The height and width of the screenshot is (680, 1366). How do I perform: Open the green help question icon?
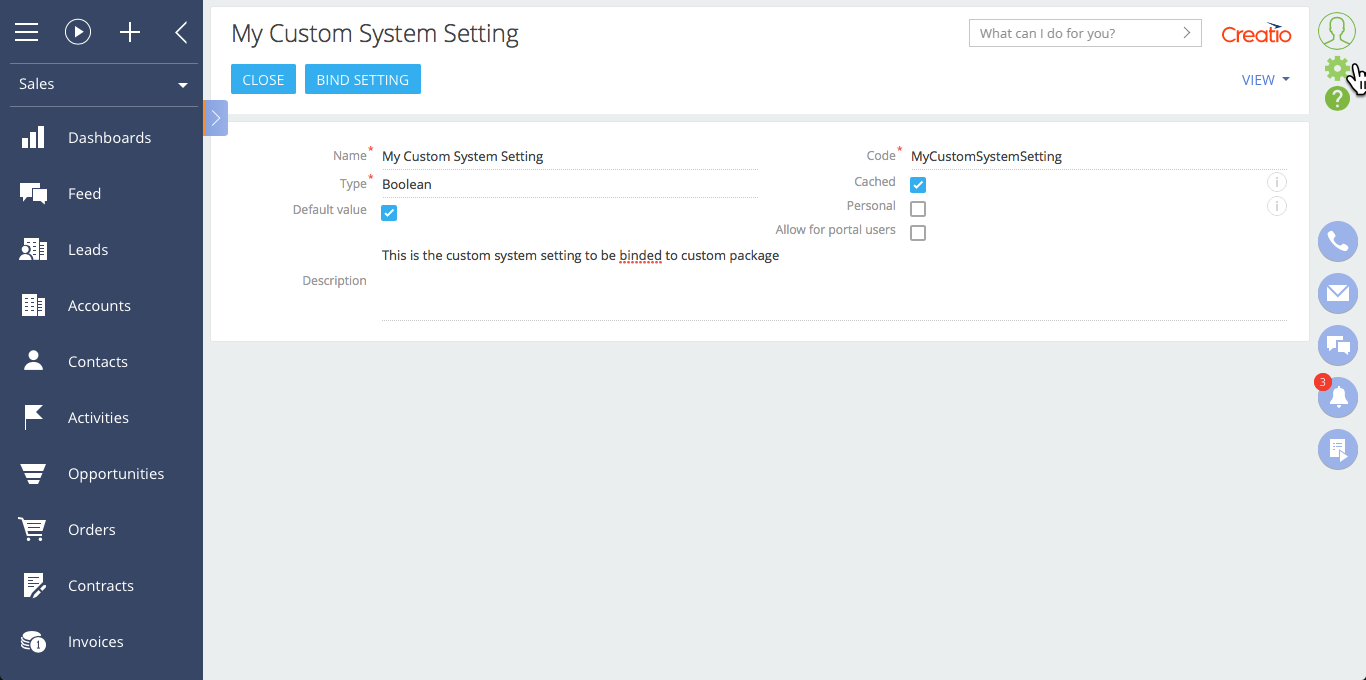[1337, 98]
